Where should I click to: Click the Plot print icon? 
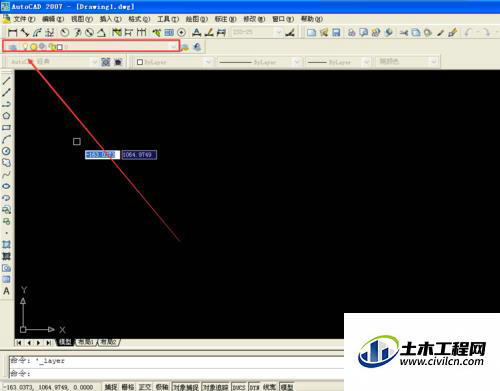point(351,33)
